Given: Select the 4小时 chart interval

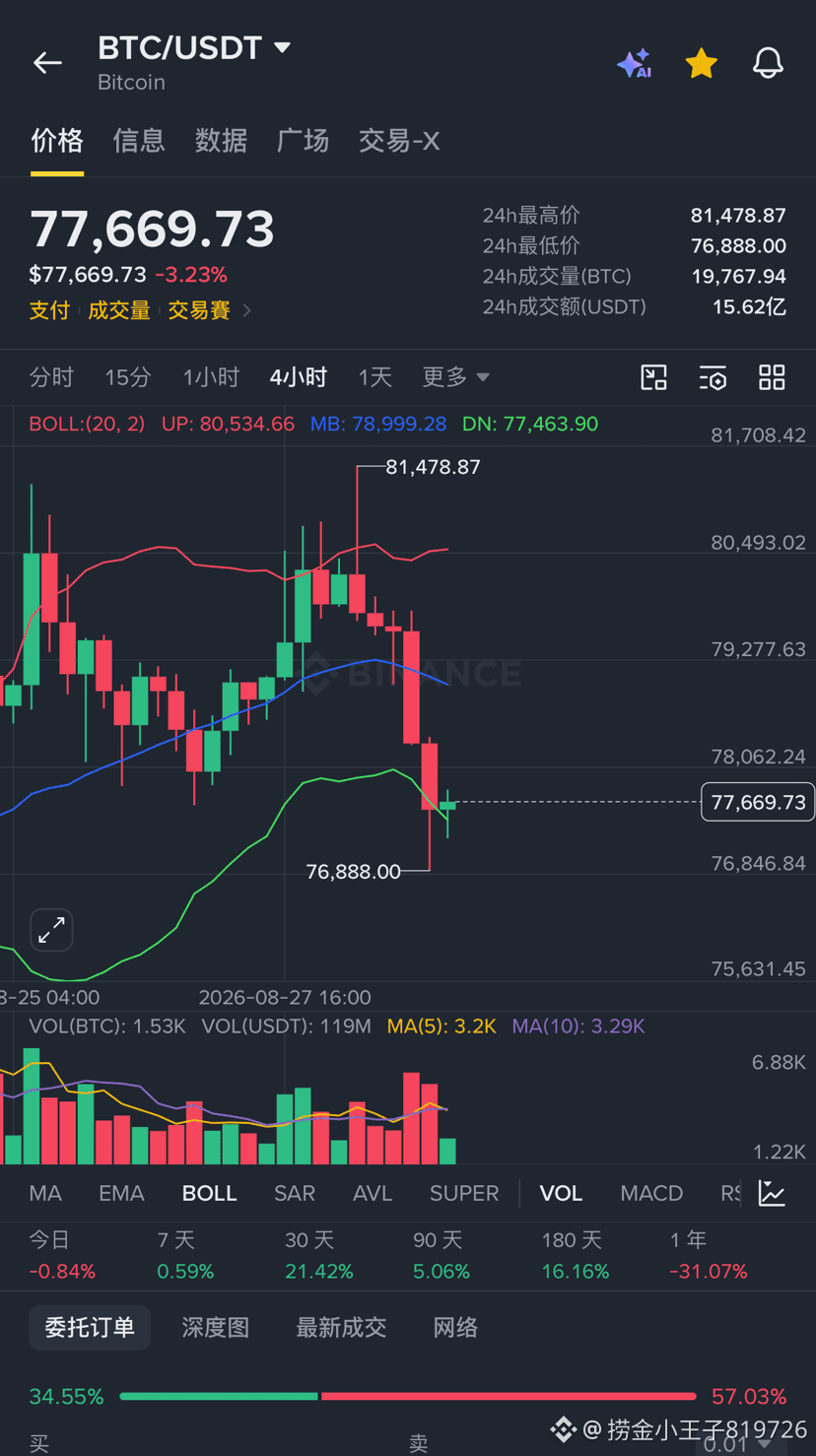Looking at the screenshot, I should pos(299,377).
